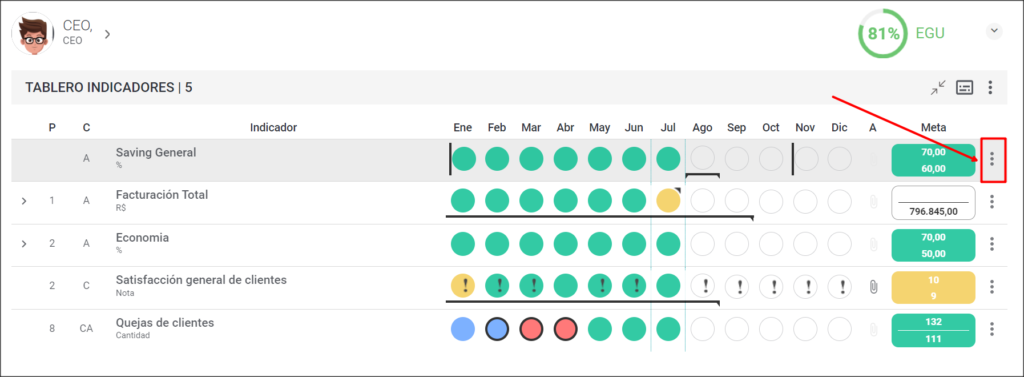
Task: Click the Quejas de clientes attachment paperclip
Action: (x=873, y=329)
